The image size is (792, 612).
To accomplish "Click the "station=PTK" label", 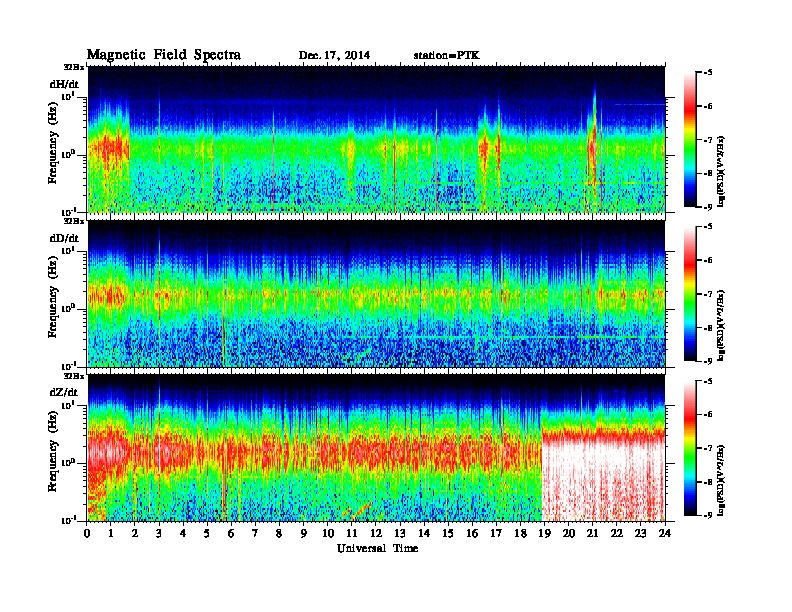I will [447, 55].
